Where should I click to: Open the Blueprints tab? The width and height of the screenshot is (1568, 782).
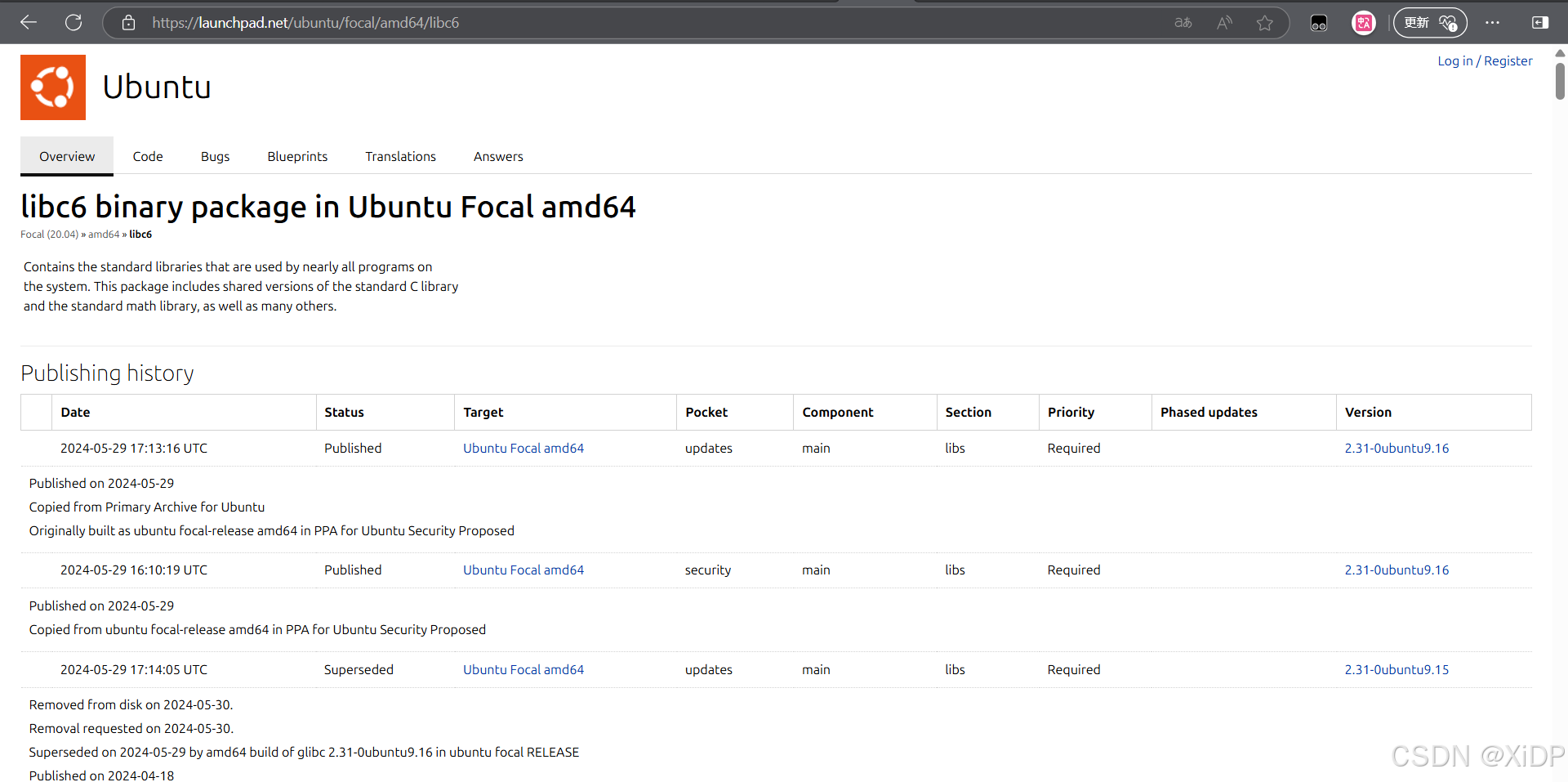297,156
